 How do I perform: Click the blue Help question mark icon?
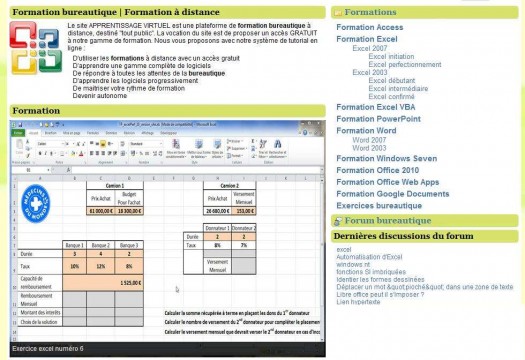(x=305, y=133)
